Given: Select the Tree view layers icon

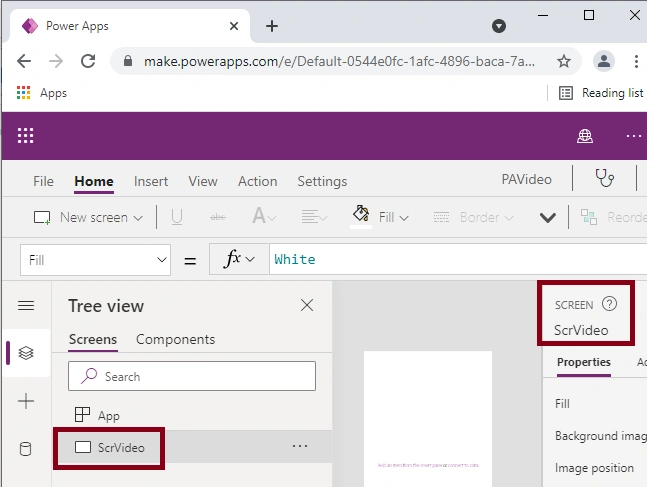Looking at the screenshot, I should pyautogui.click(x=26, y=353).
